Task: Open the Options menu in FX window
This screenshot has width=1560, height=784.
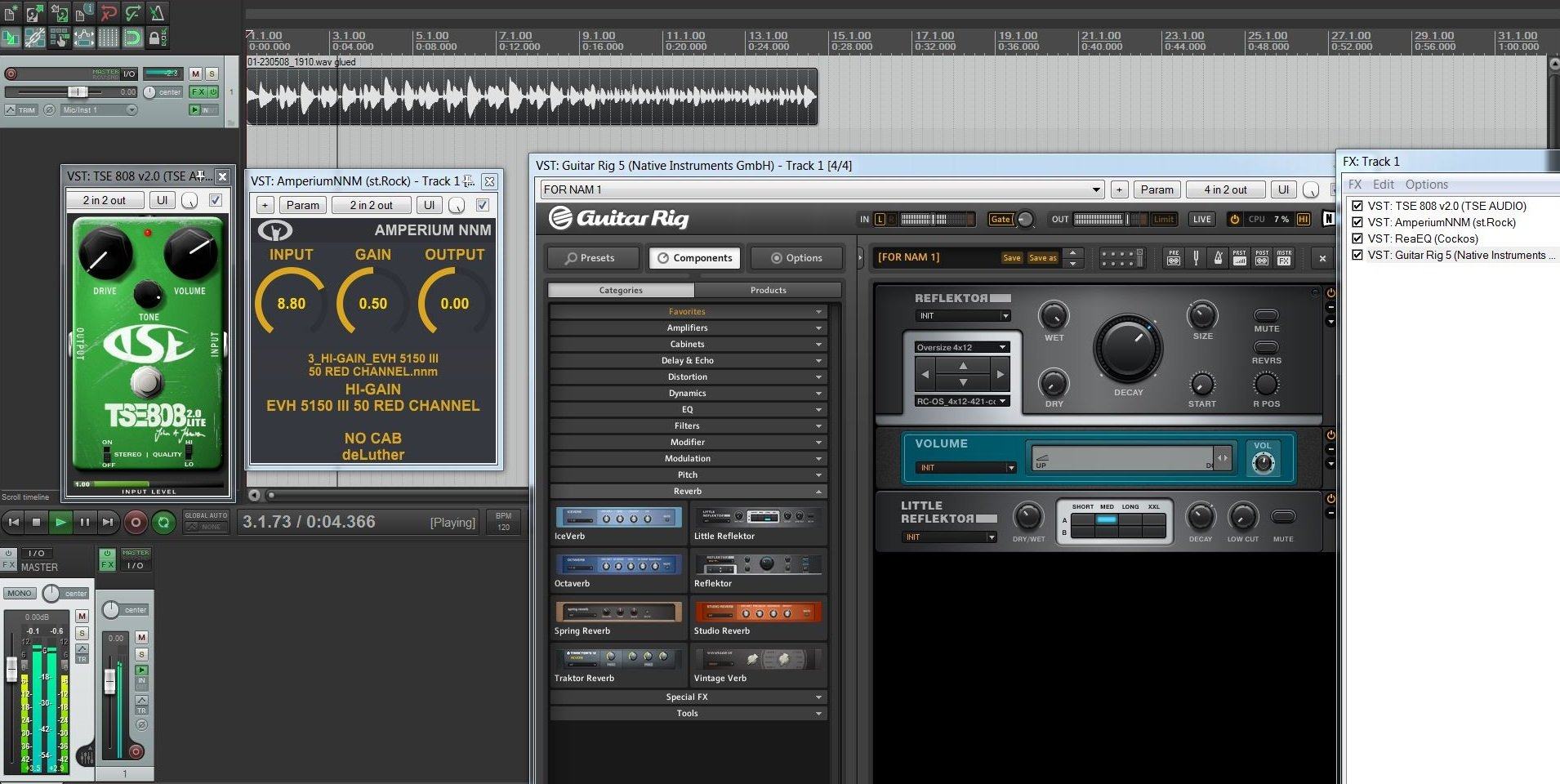Action: (1426, 185)
